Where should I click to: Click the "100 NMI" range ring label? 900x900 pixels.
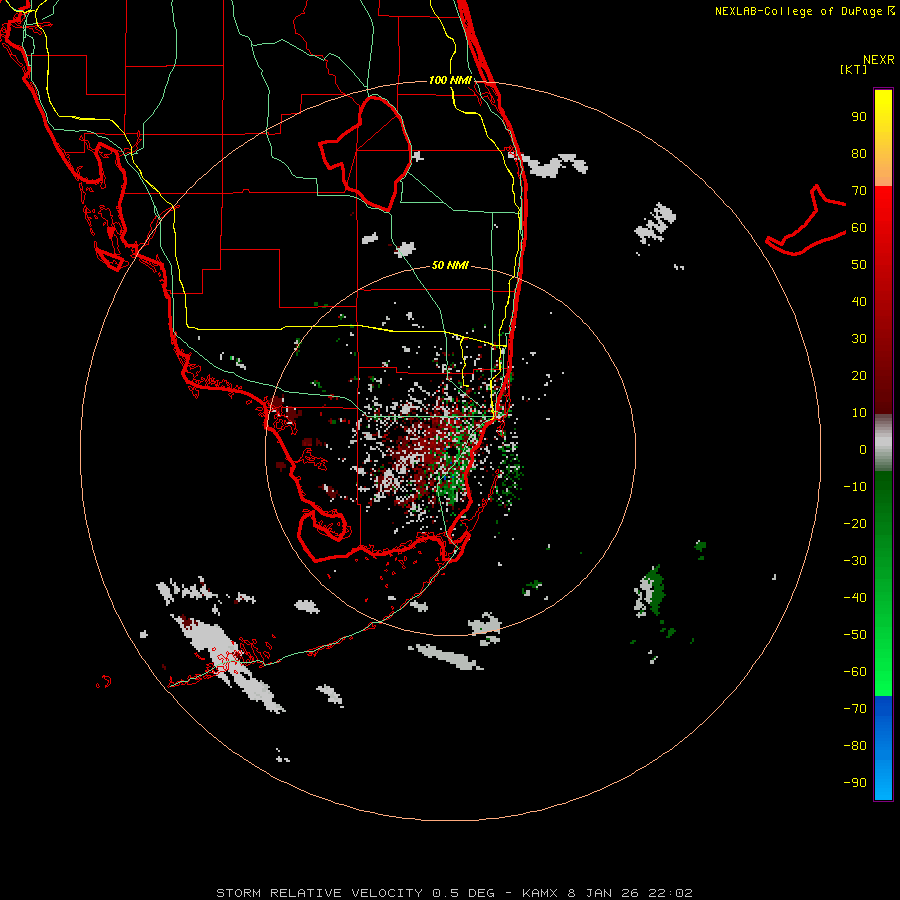point(450,80)
